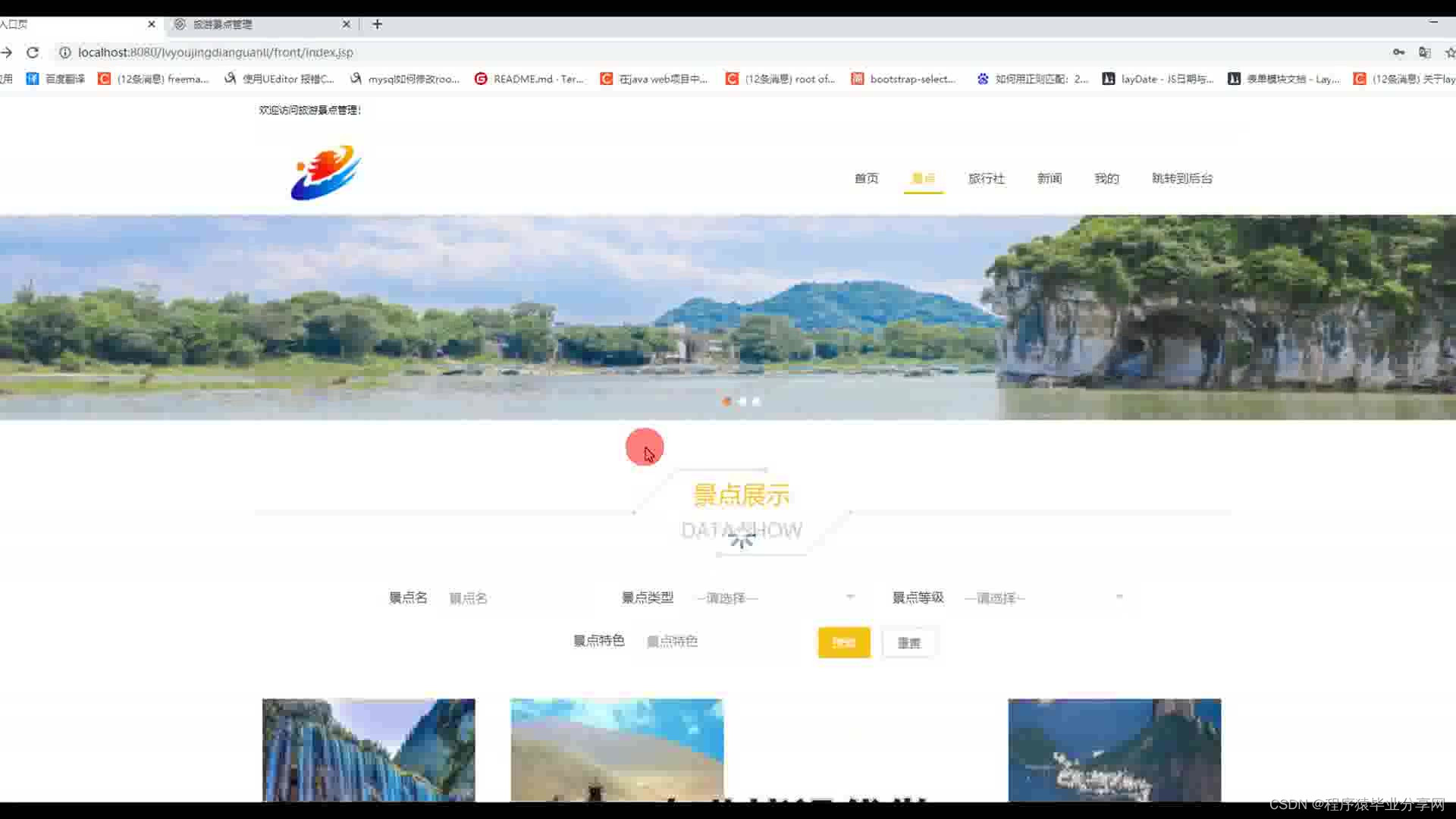The image size is (1456, 819).
Task: Expand the 景点类型 dropdown
Action: tap(775, 598)
